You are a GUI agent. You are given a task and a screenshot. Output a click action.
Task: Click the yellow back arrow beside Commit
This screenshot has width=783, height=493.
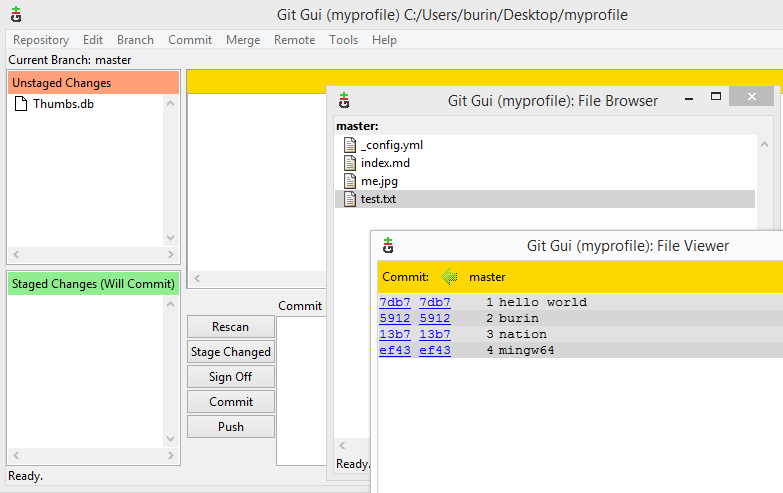tap(450, 277)
